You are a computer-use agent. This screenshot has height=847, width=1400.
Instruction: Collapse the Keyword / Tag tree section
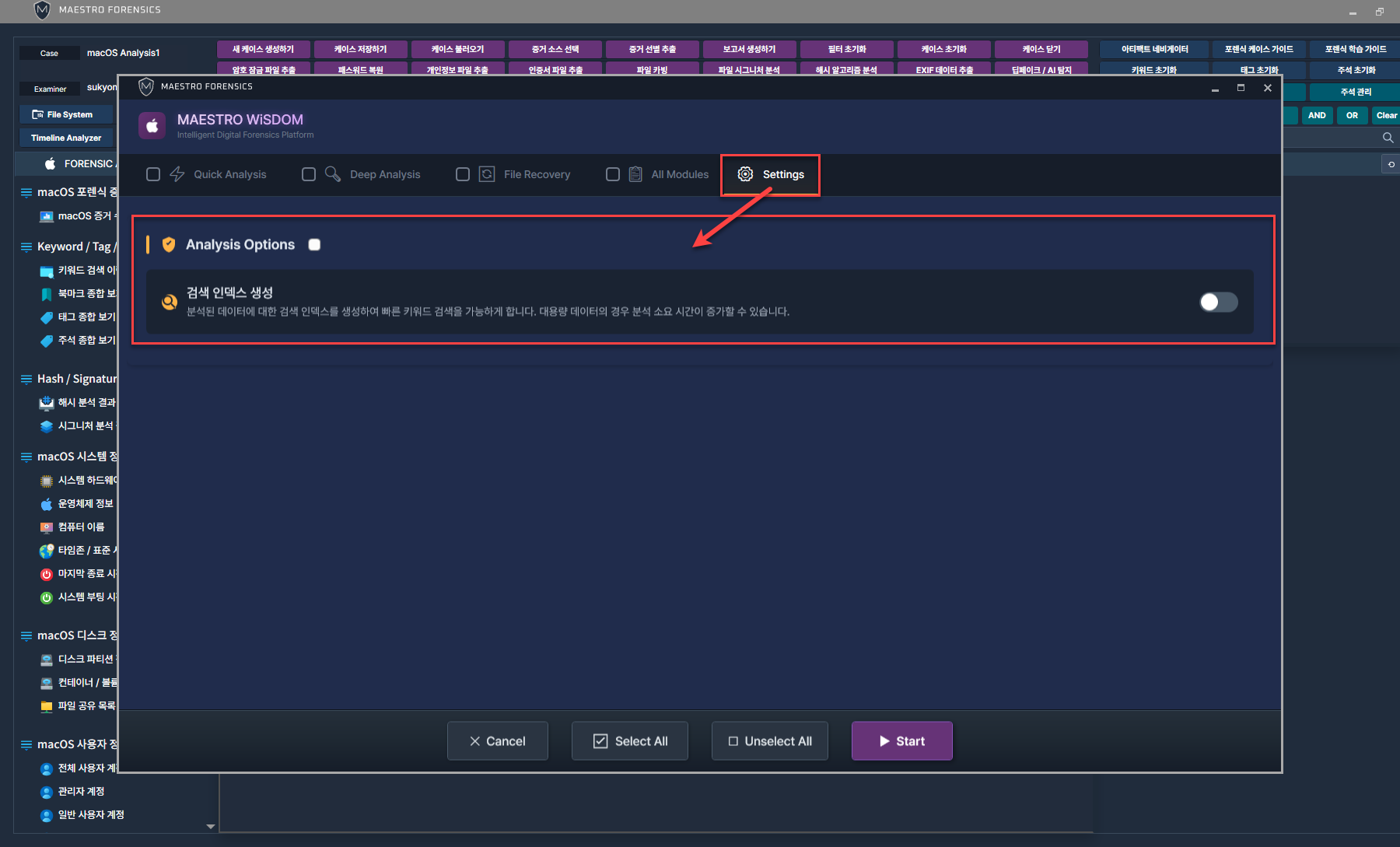pos(26,247)
